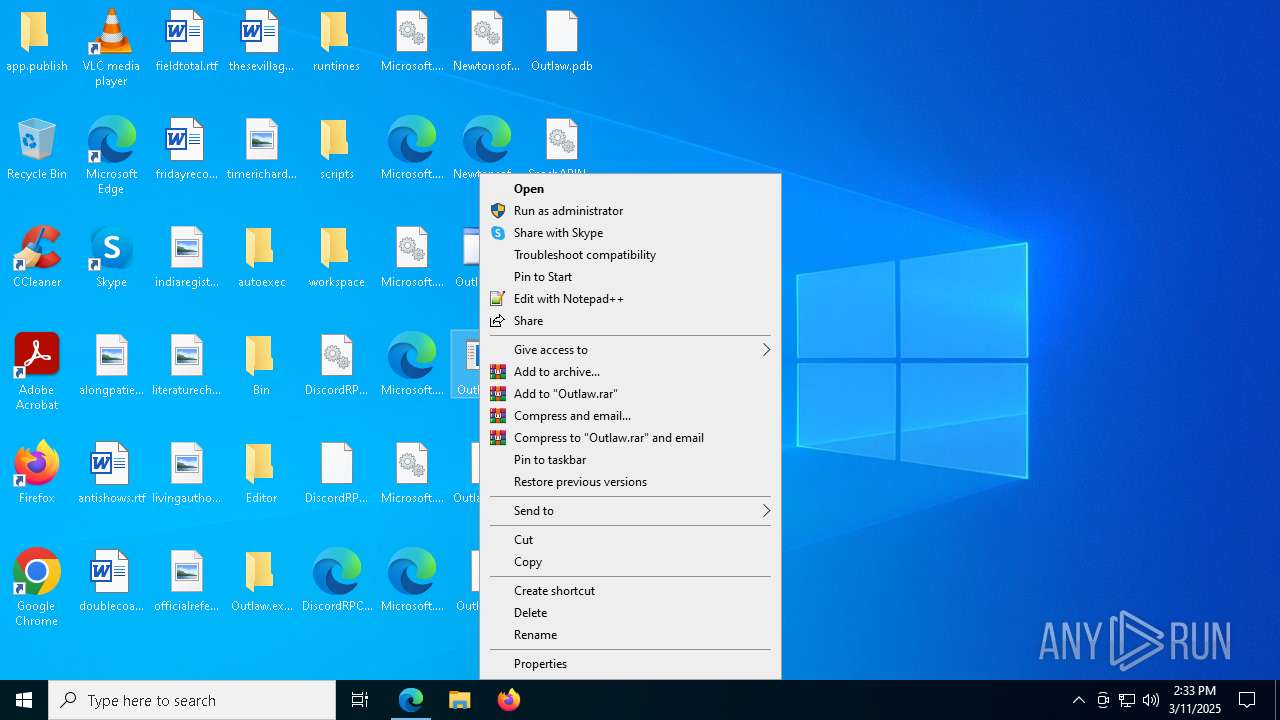Choose Add to archive...
1280x720 pixels.
pyautogui.click(x=630, y=372)
